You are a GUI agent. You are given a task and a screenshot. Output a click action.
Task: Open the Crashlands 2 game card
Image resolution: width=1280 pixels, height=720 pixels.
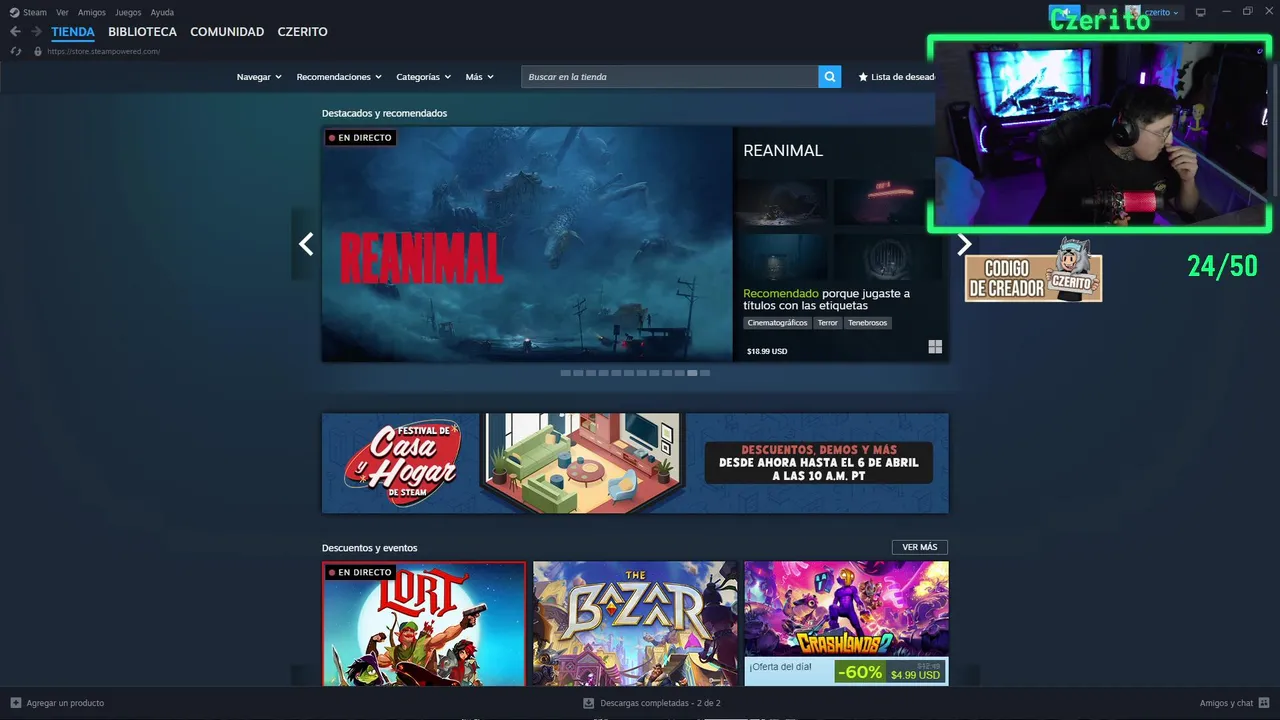(846, 624)
